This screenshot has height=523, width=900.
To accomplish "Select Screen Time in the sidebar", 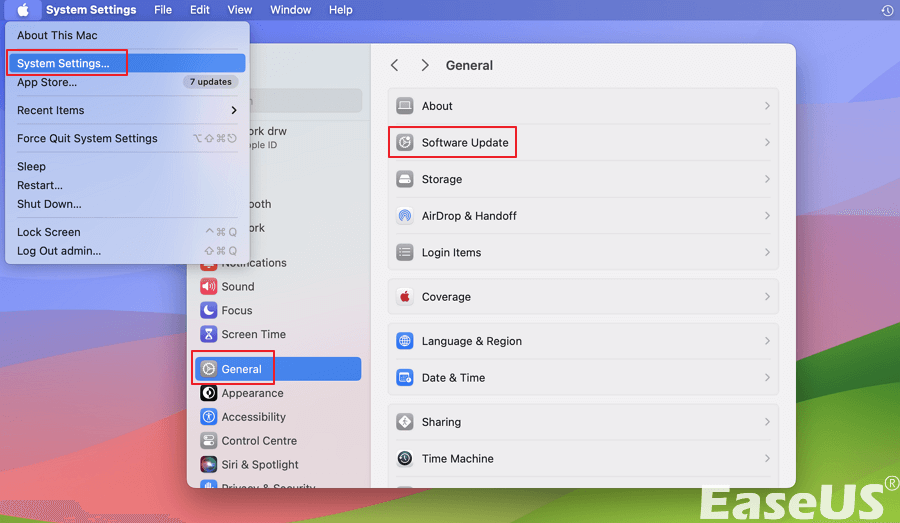I will [253, 335].
